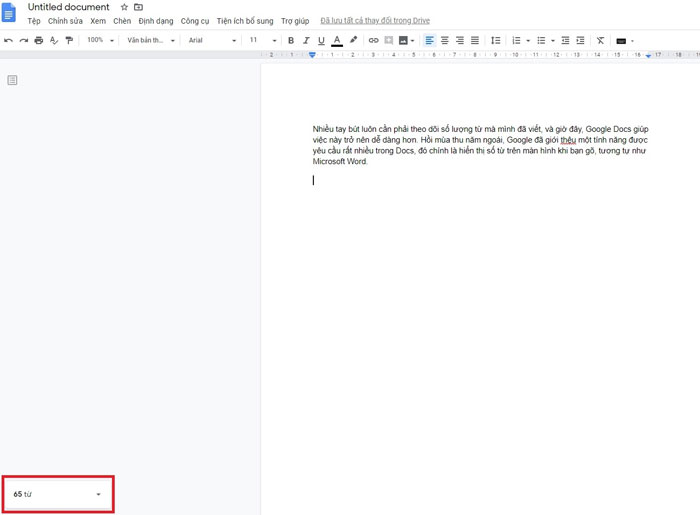Image resolution: width=700 pixels, height=515 pixels.
Task: Run spell check icon
Action: [54, 41]
